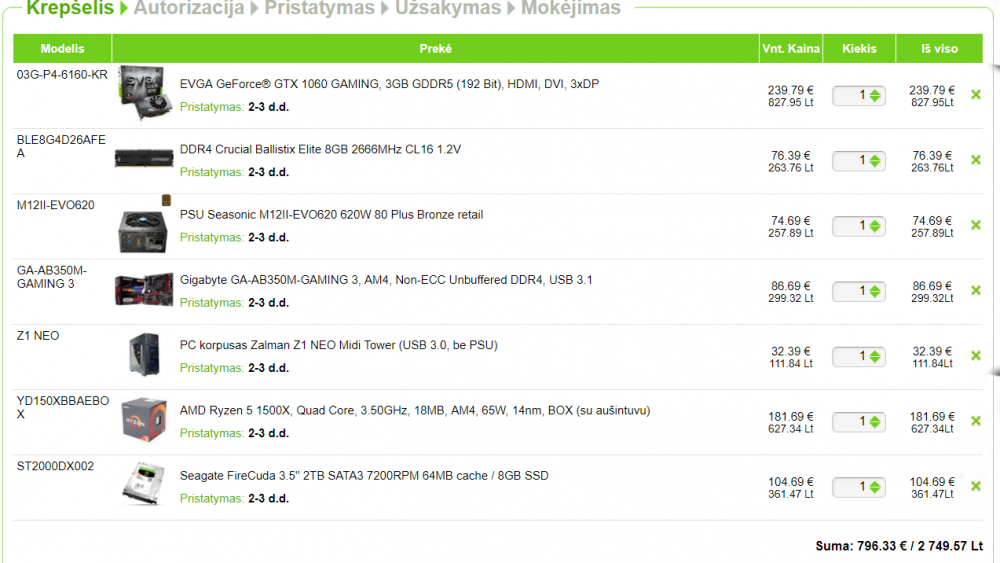Click the Prekė column header

[x=436, y=48]
